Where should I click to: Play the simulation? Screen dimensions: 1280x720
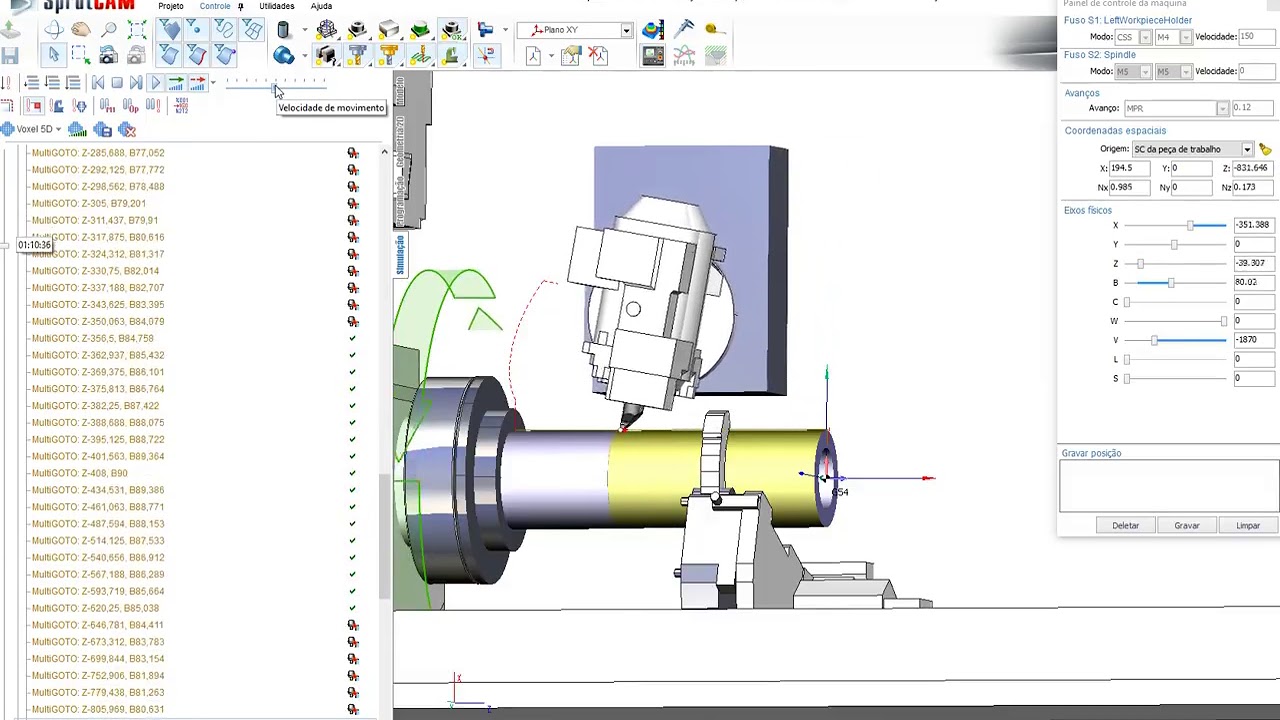[x=155, y=83]
